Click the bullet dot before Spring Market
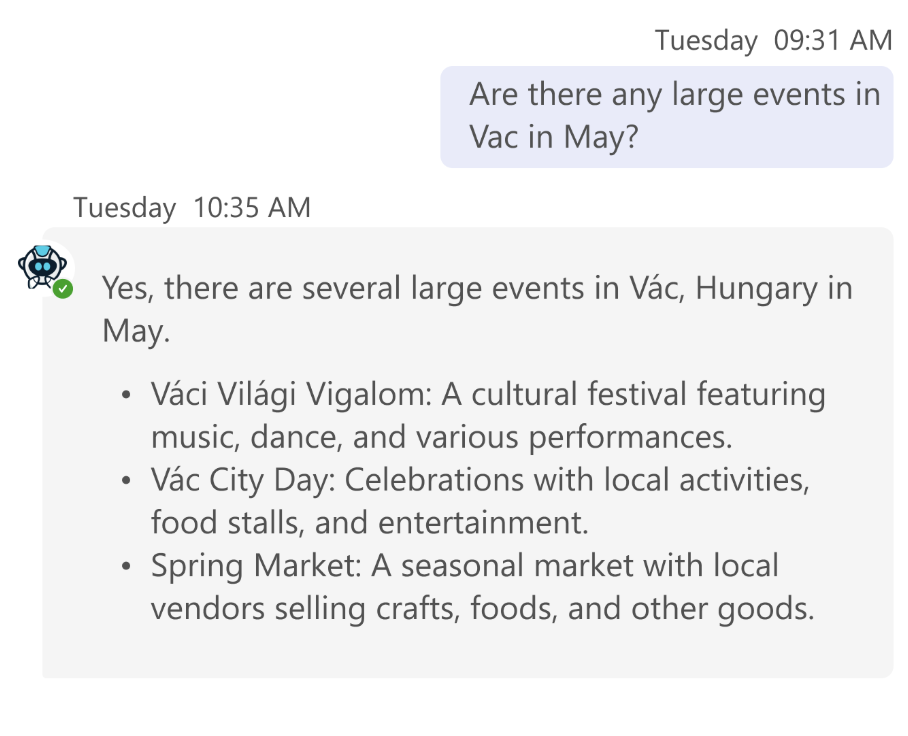 pyautogui.click(x=126, y=567)
